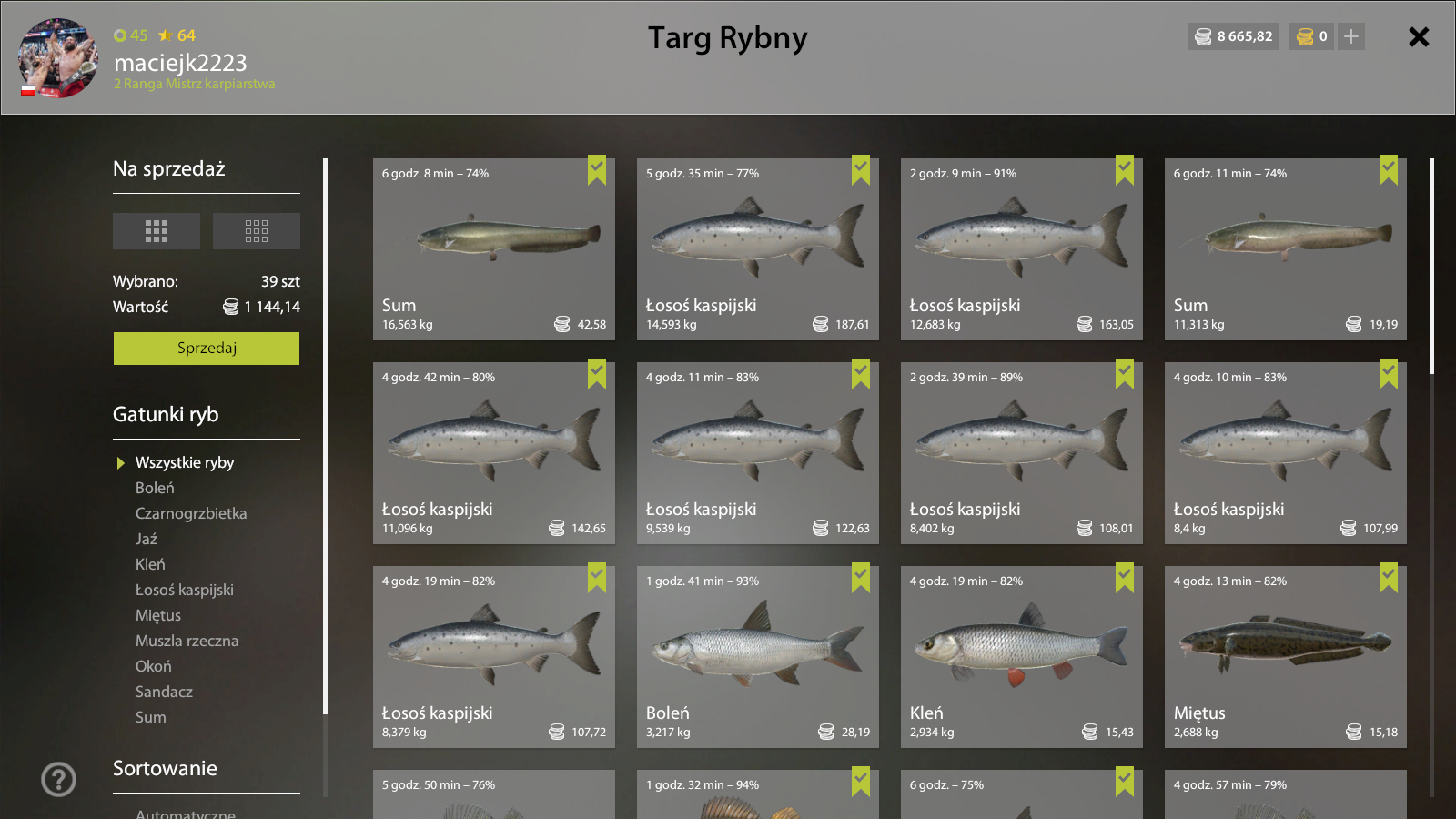Toggle selection bookmark on Sum 16,563 kg
The height and width of the screenshot is (819, 1456).
pyautogui.click(x=597, y=170)
